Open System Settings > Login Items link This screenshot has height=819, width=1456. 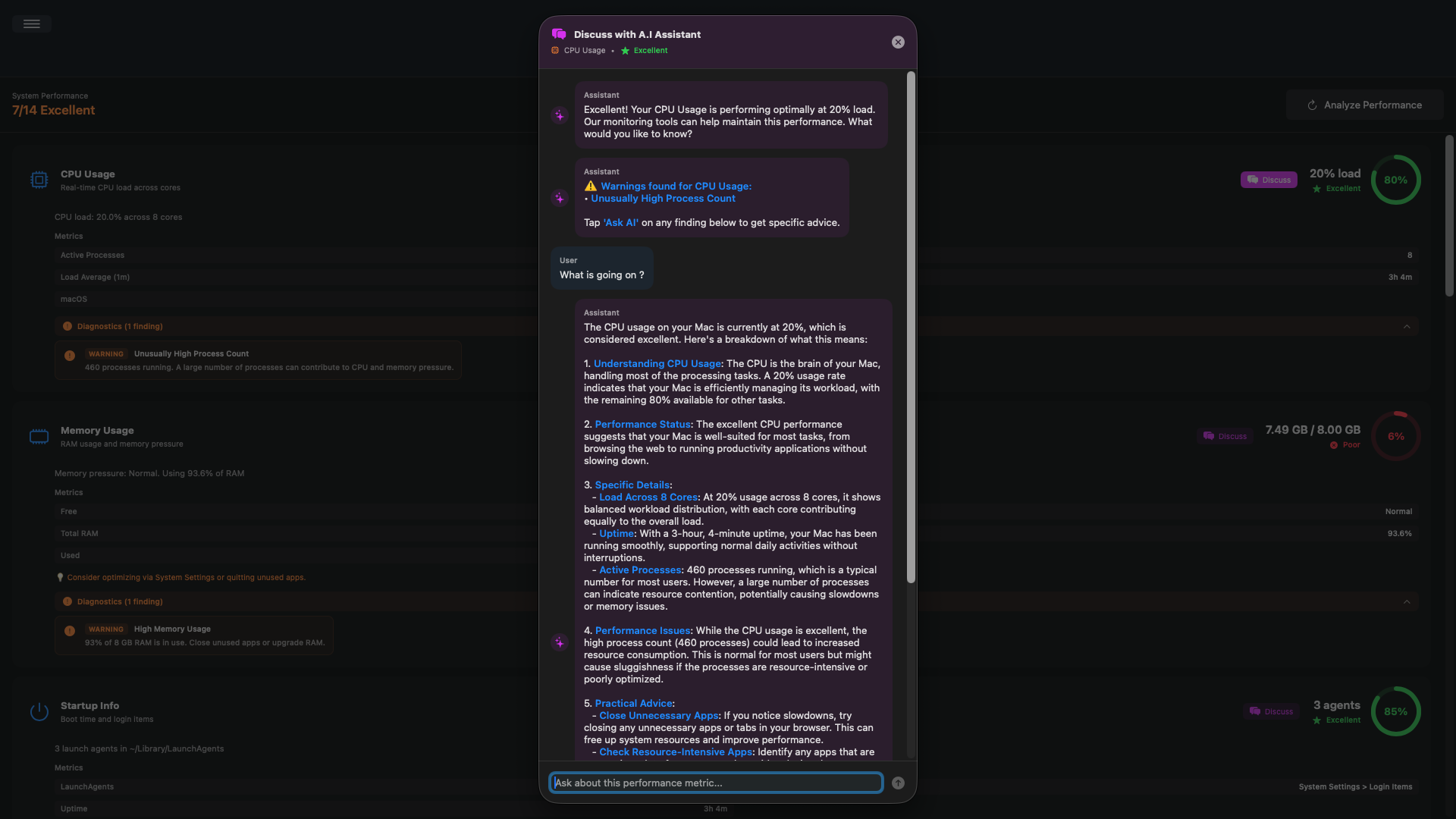pyautogui.click(x=1355, y=786)
